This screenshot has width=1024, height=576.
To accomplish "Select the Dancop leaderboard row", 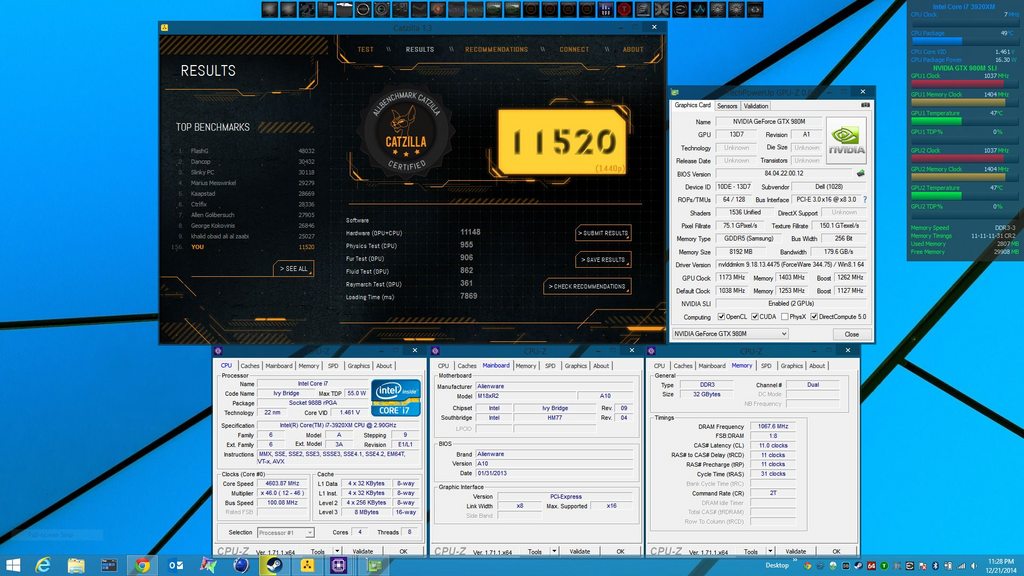I will pyautogui.click(x=246, y=161).
